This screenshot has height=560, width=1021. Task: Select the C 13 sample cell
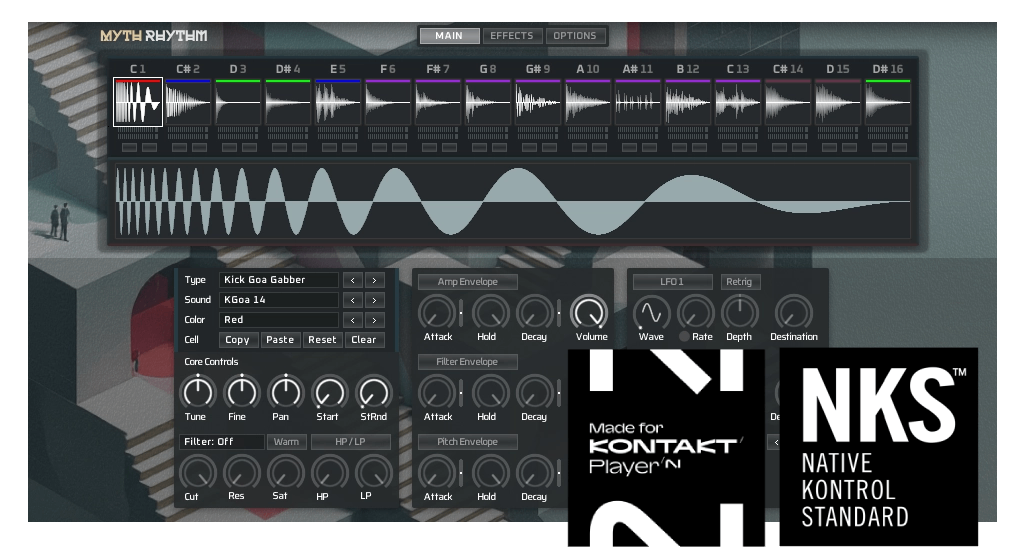(738, 102)
